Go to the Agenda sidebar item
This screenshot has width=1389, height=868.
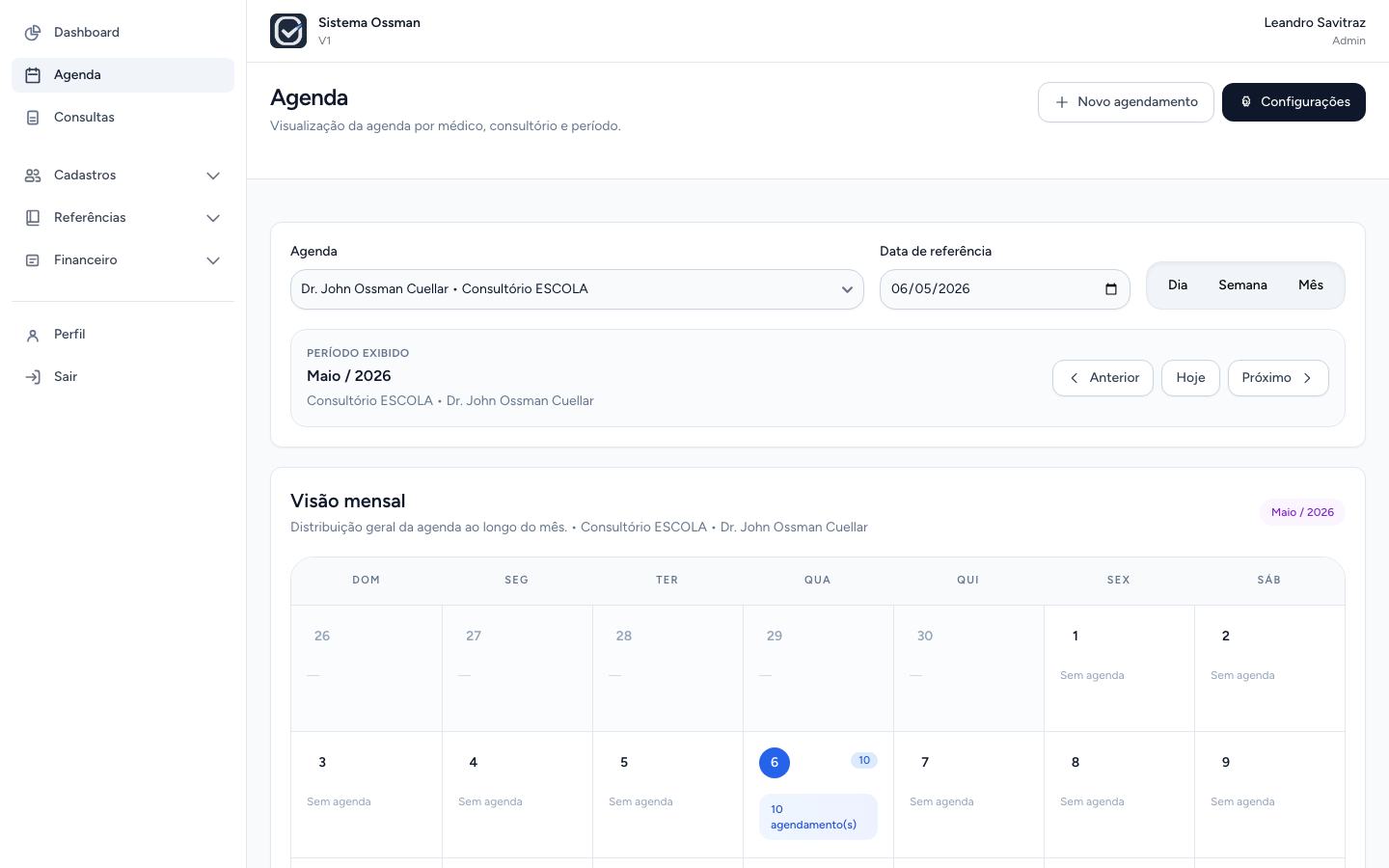tap(123, 75)
